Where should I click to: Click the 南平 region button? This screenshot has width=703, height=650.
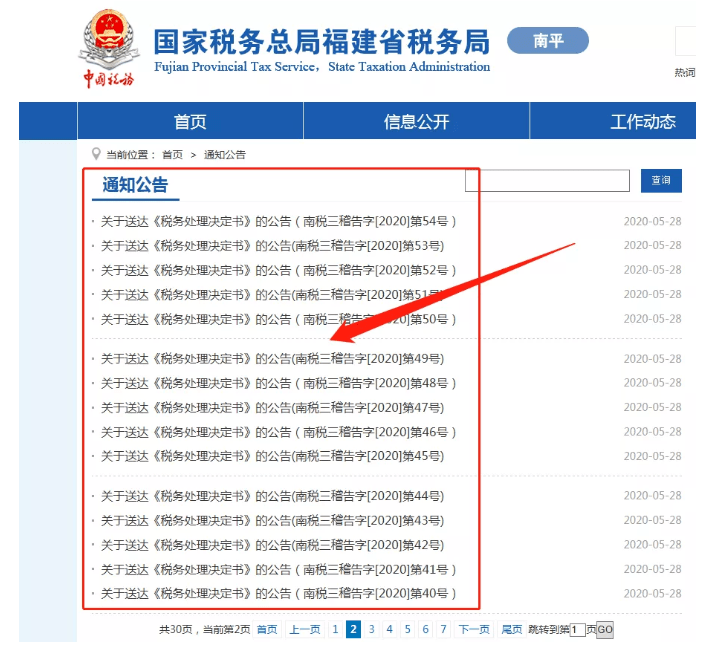tap(548, 40)
